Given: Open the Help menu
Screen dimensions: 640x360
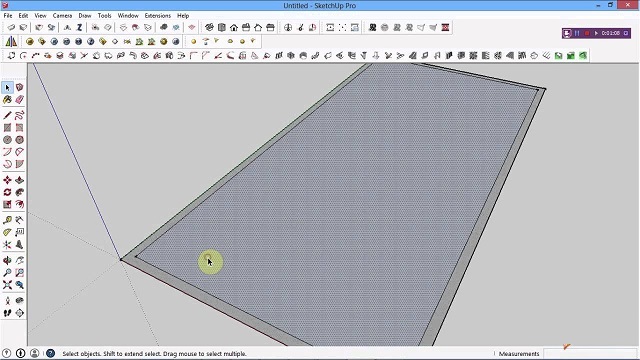Looking at the screenshot, I should click(x=183, y=16).
